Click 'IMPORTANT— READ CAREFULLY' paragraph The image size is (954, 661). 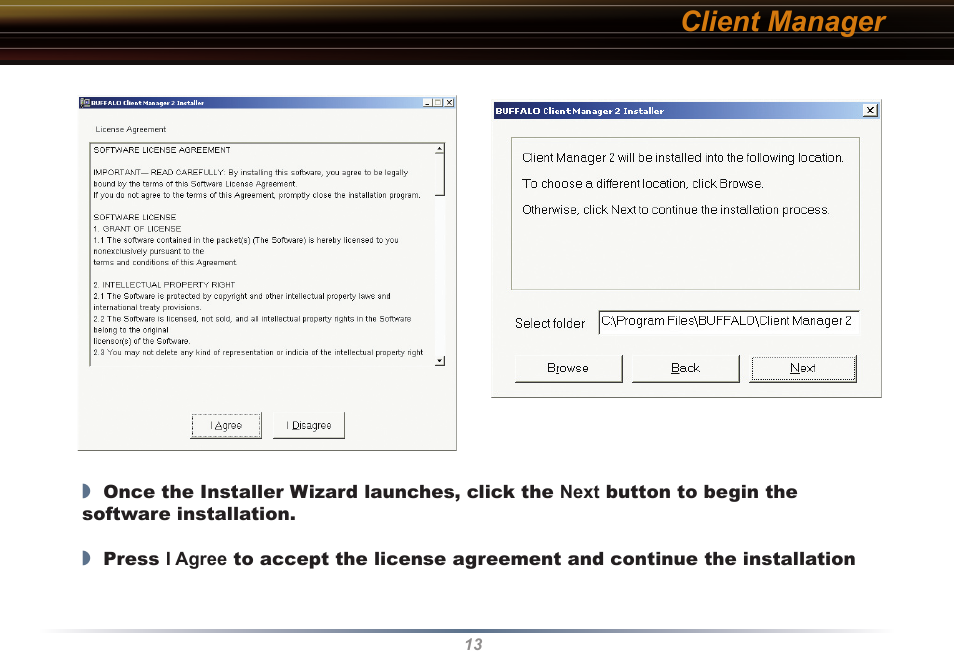click(257, 184)
